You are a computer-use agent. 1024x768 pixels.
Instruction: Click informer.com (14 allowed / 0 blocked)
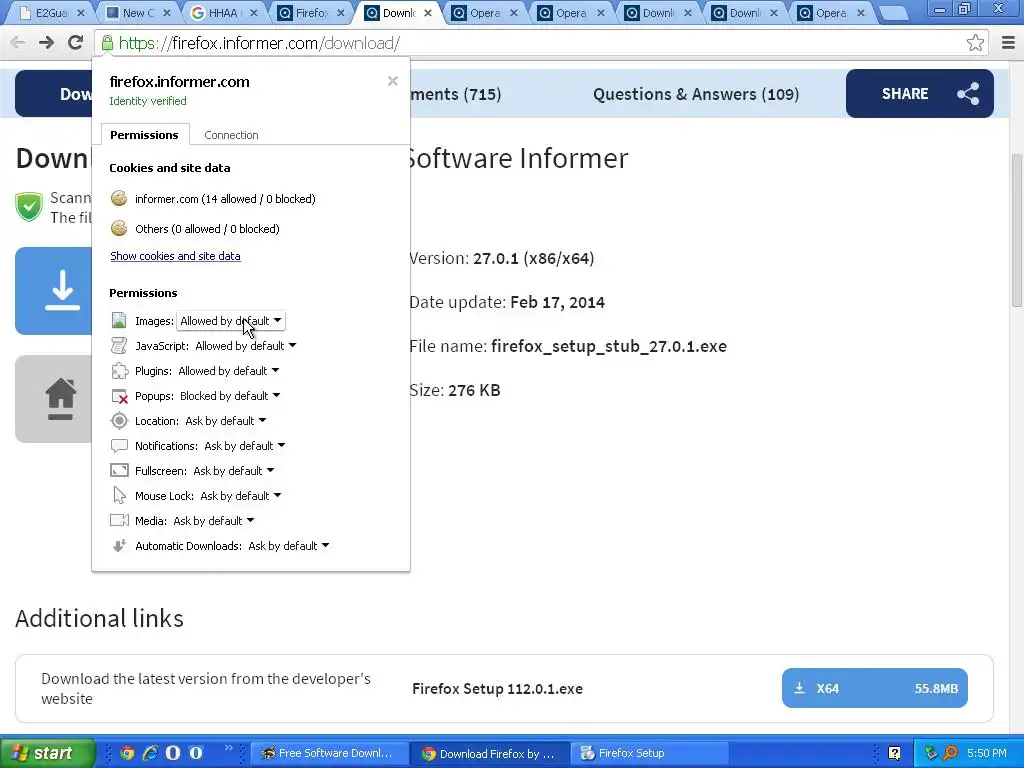(x=225, y=199)
